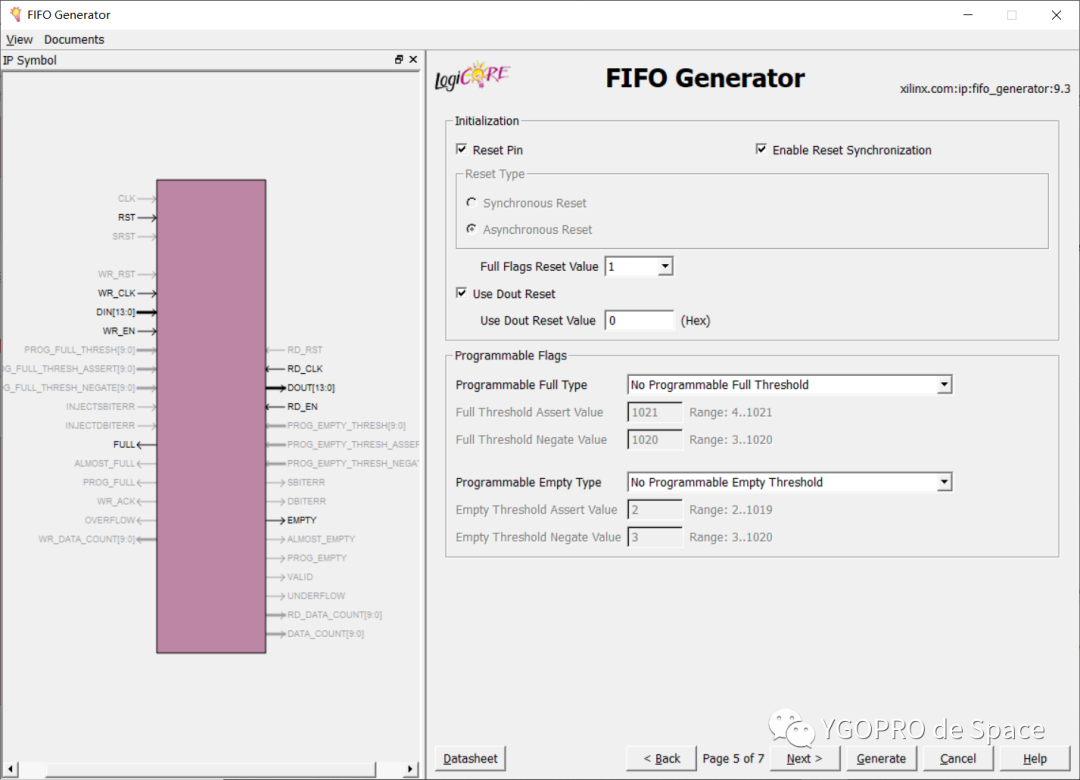Open the Documents menu
The image size is (1080, 780).
74,39
